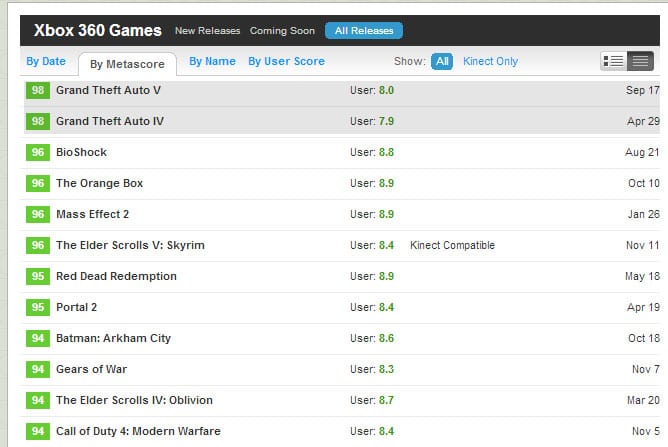This screenshot has width=668, height=447.
Task: Click the Oct 18 release date
Action: pos(644,338)
